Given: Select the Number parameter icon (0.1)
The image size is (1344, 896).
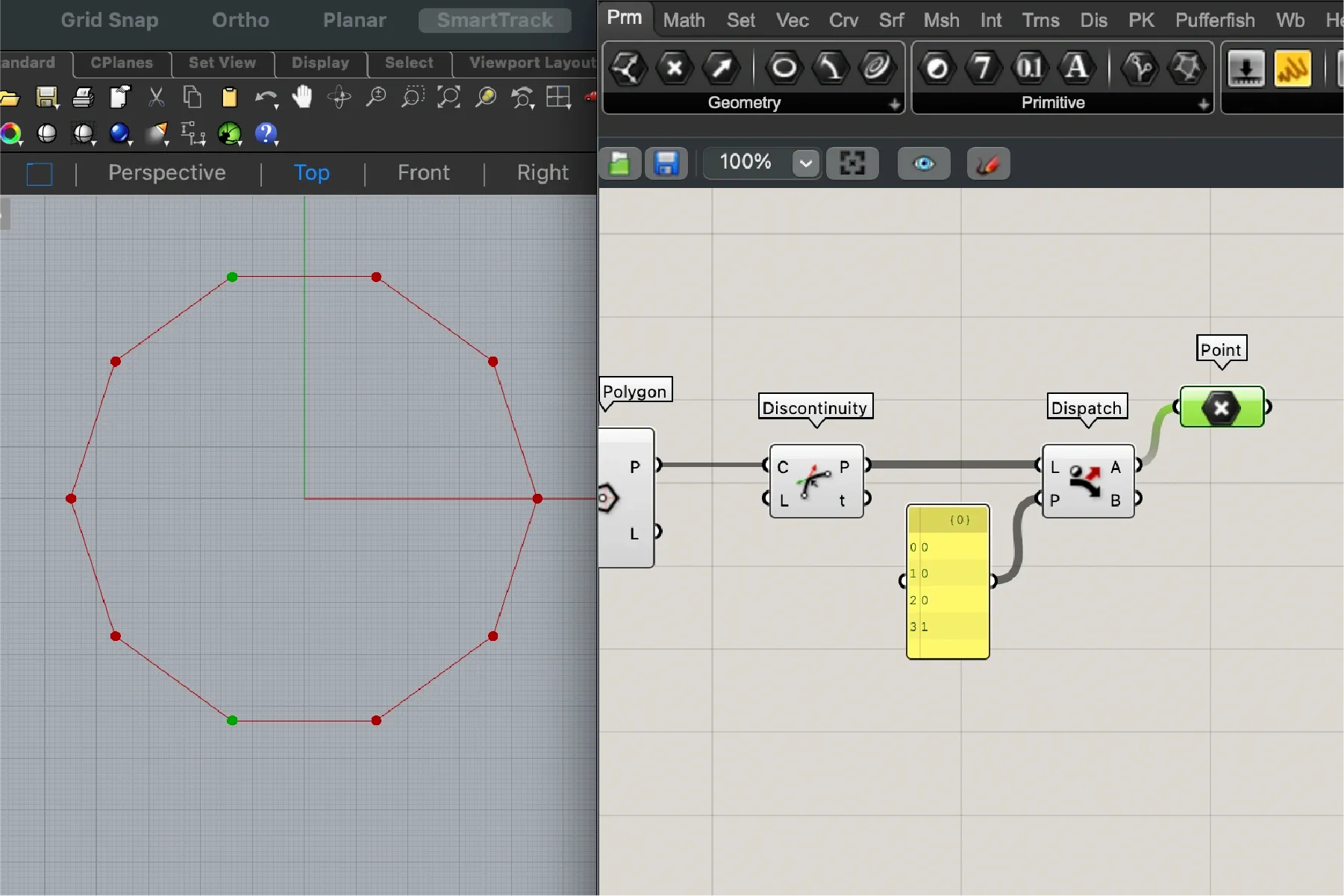Looking at the screenshot, I should (x=1029, y=68).
